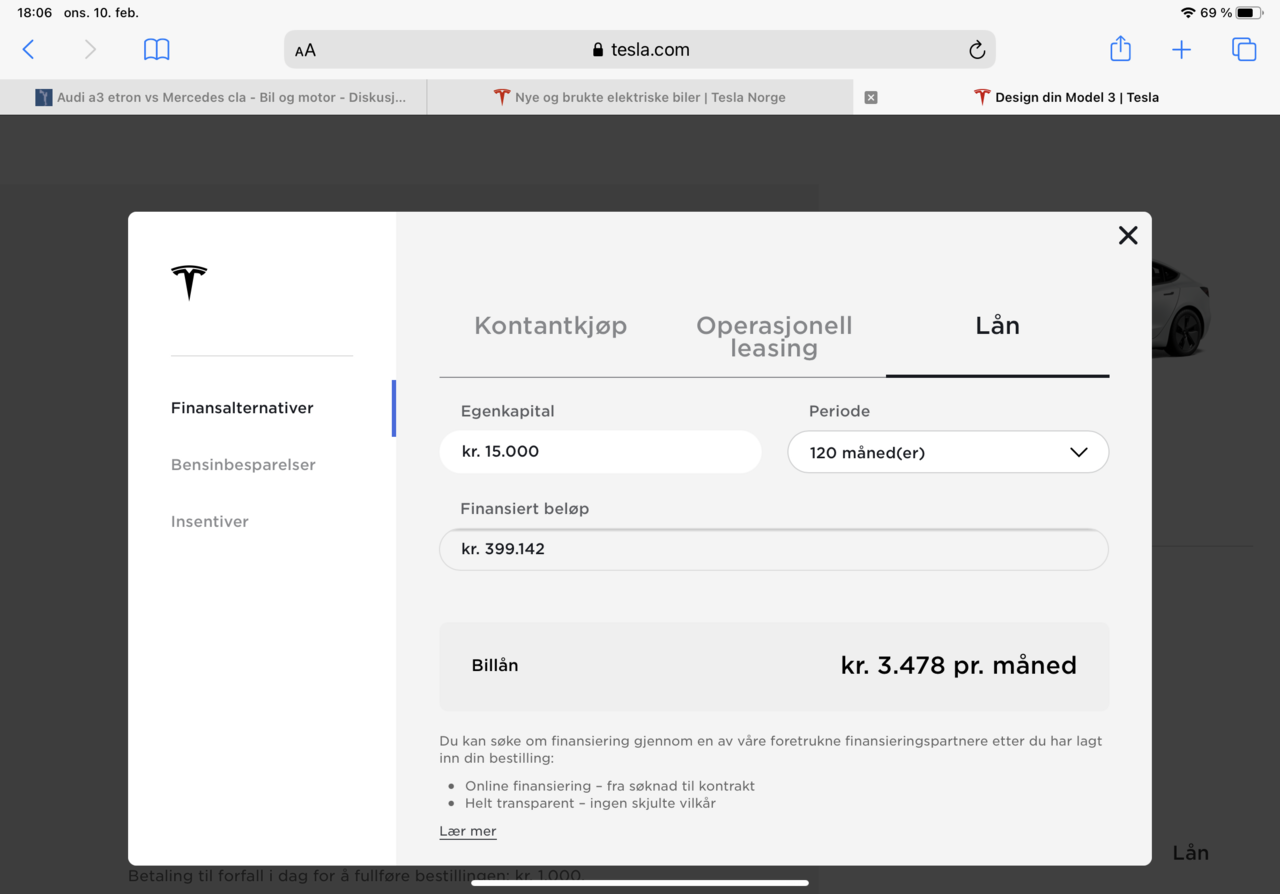Tap the Wi-Fi status icon
Screen dimensions: 1280x894
pyautogui.click(x=1188, y=13)
